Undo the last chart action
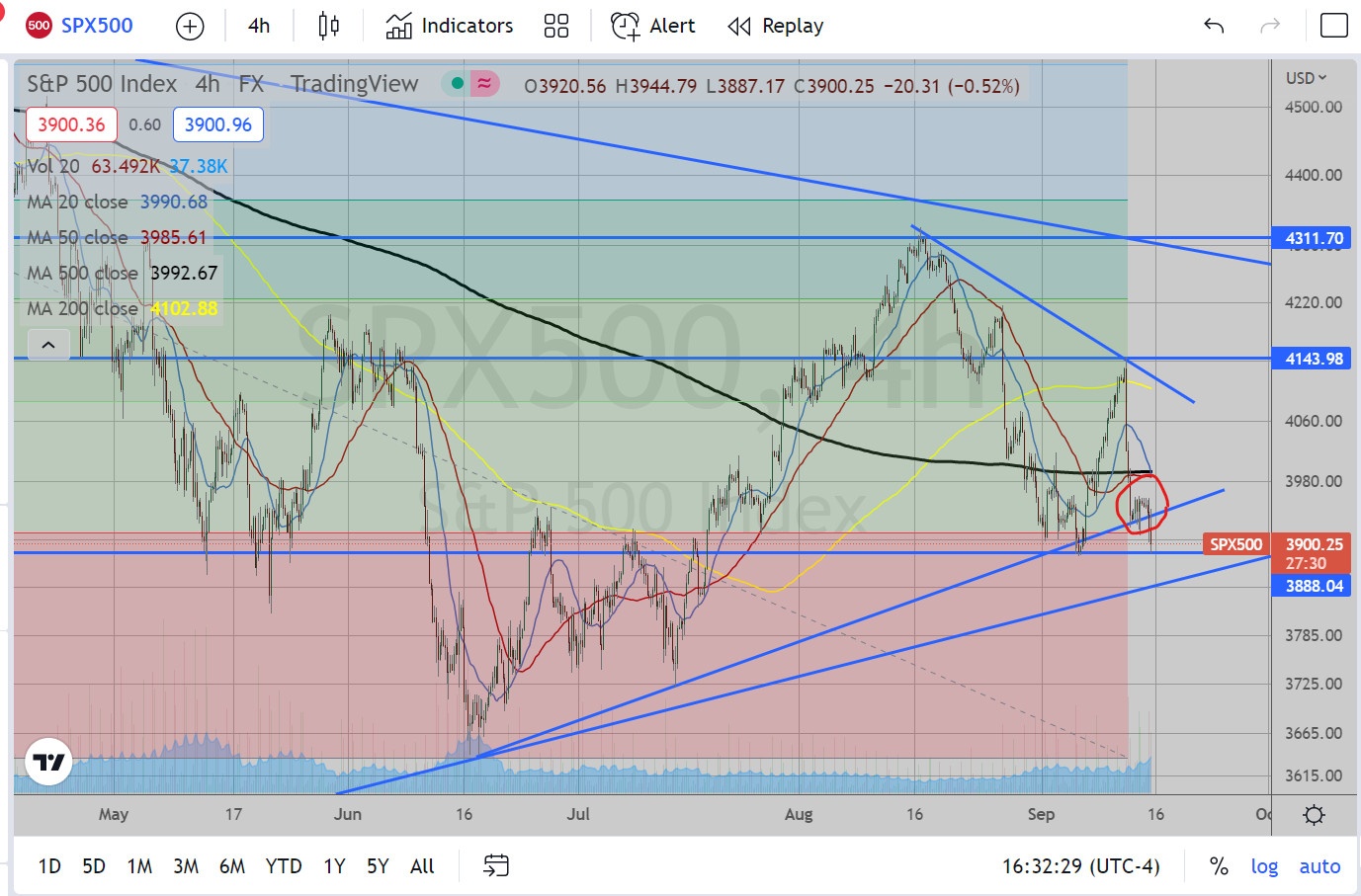 click(1214, 26)
